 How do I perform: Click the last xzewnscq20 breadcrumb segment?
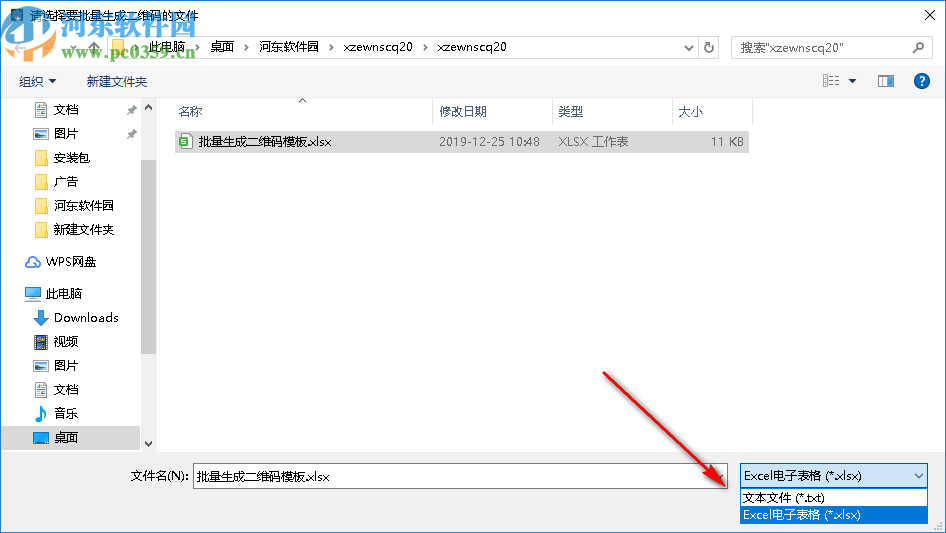pos(472,47)
